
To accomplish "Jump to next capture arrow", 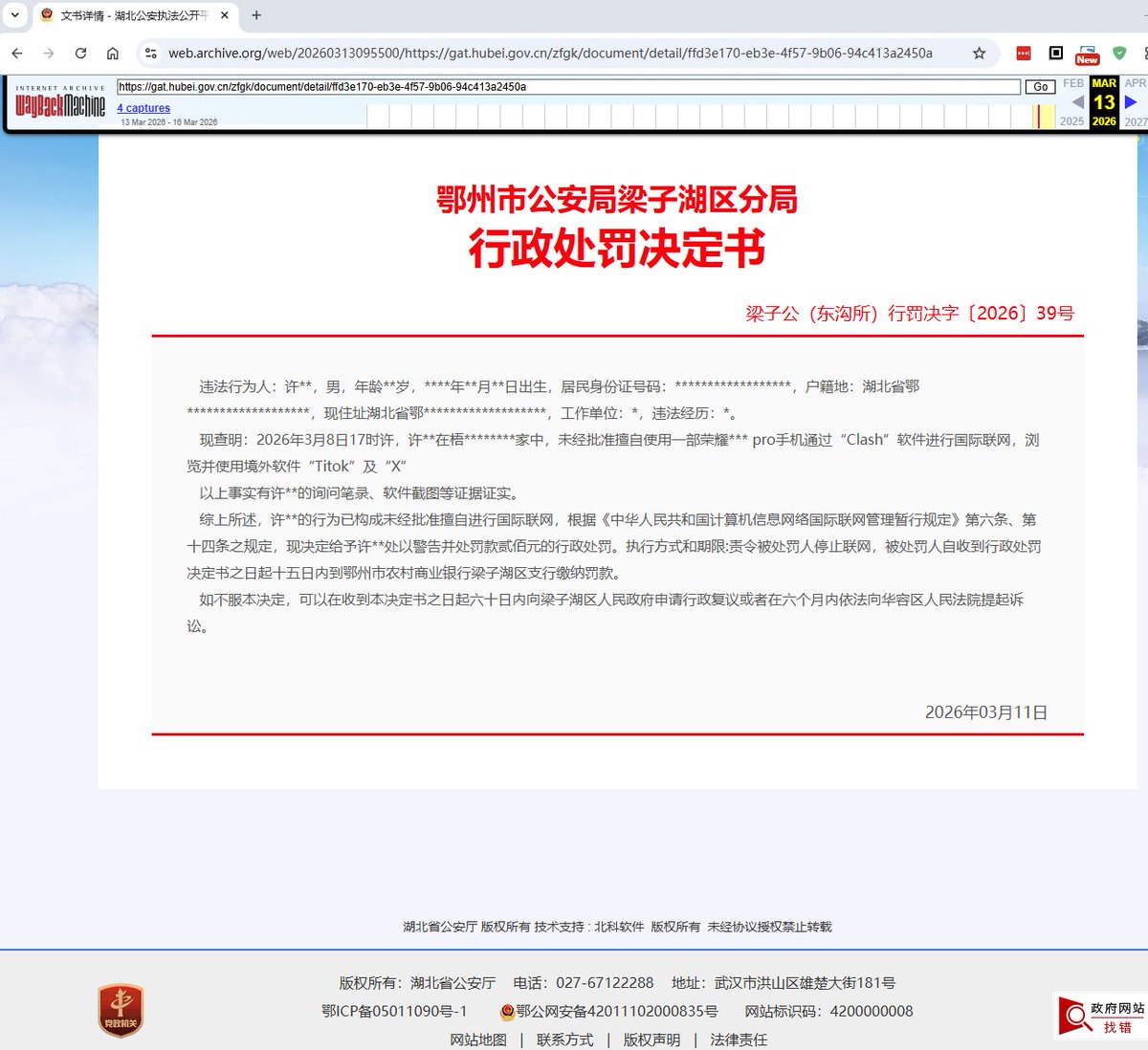I will (x=1131, y=101).
